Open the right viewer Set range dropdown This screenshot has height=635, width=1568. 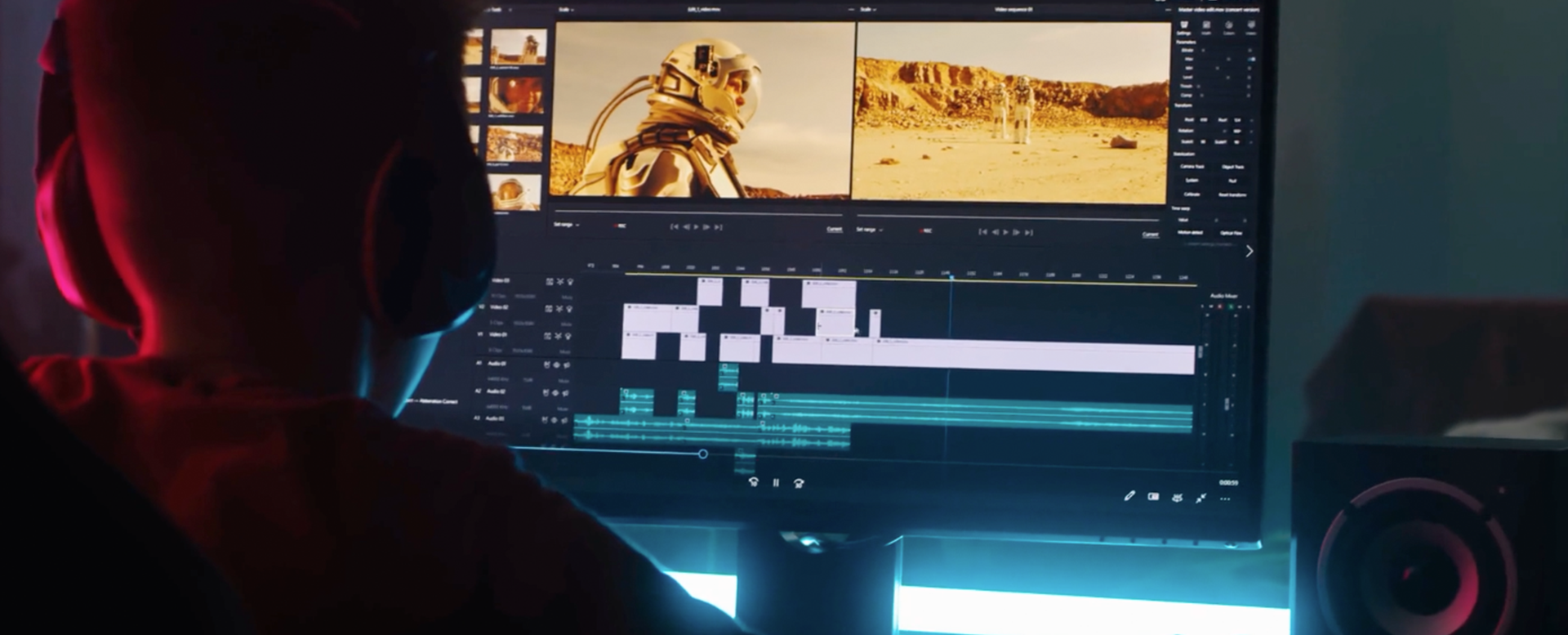869,230
